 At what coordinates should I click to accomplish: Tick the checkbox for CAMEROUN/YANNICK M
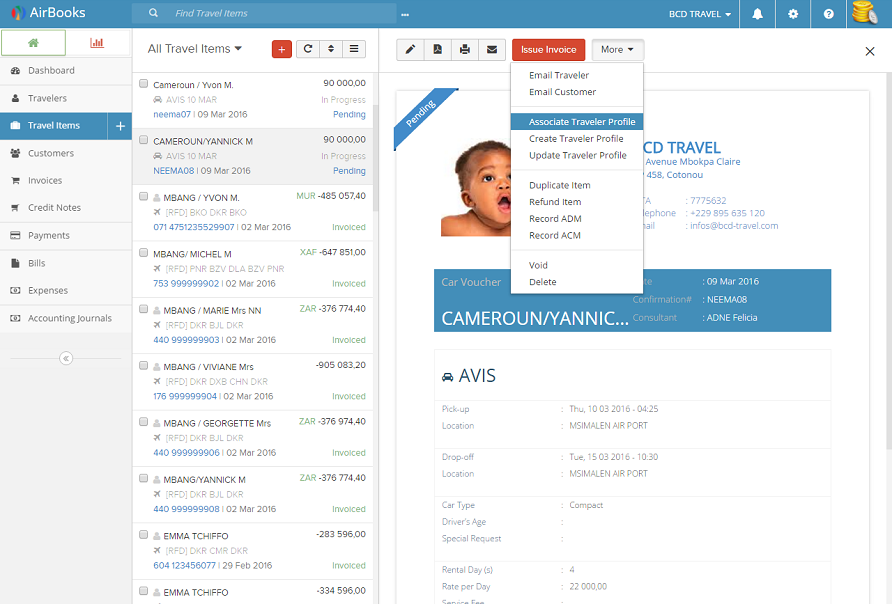coord(143,140)
